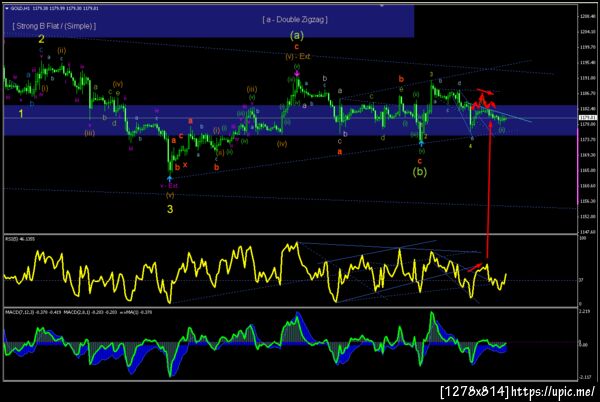The image size is (600, 402).
Task: Click the GOLD,H1 symbol price header
Action: click(54, 8)
